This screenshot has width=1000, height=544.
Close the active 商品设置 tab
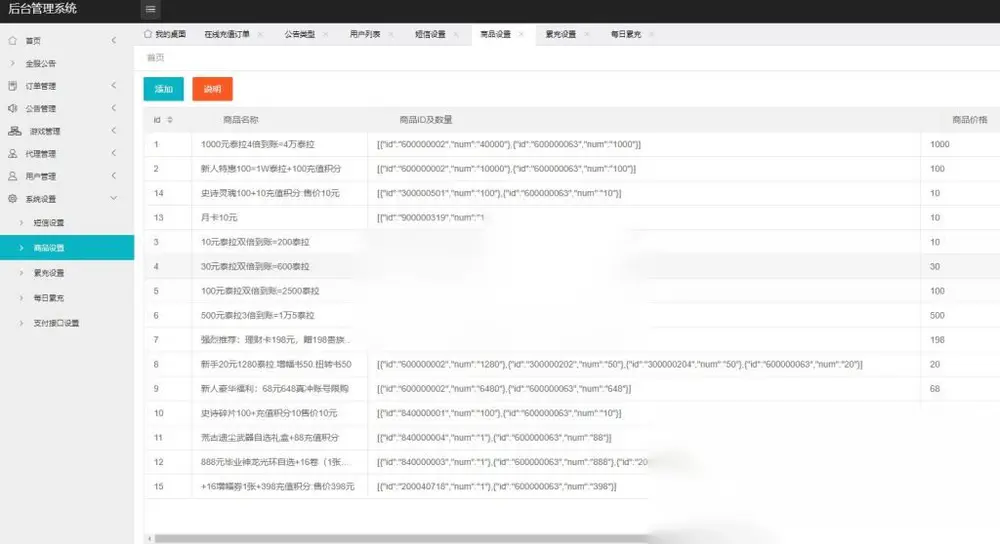click(x=521, y=34)
